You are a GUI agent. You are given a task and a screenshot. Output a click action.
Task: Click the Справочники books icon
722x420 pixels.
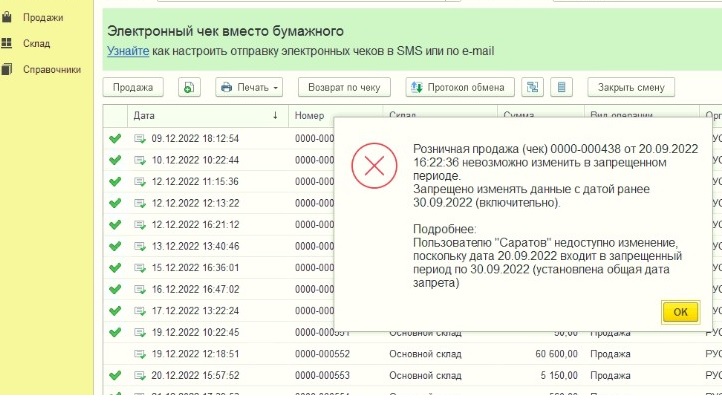click(x=8, y=70)
